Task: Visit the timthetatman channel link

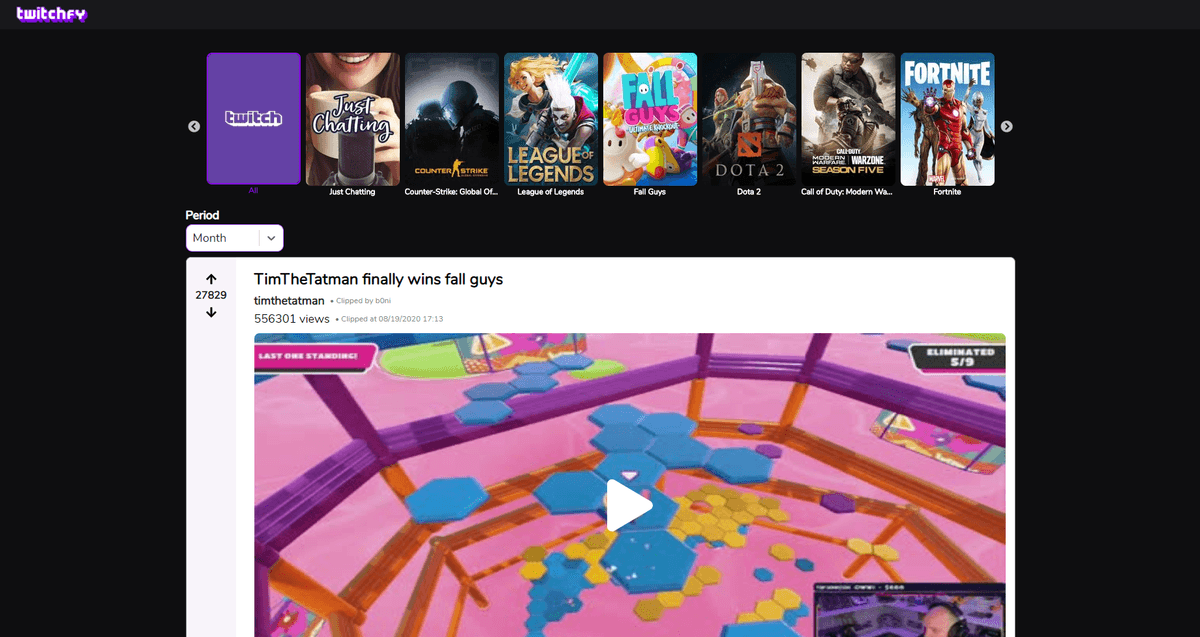Action: (289, 301)
